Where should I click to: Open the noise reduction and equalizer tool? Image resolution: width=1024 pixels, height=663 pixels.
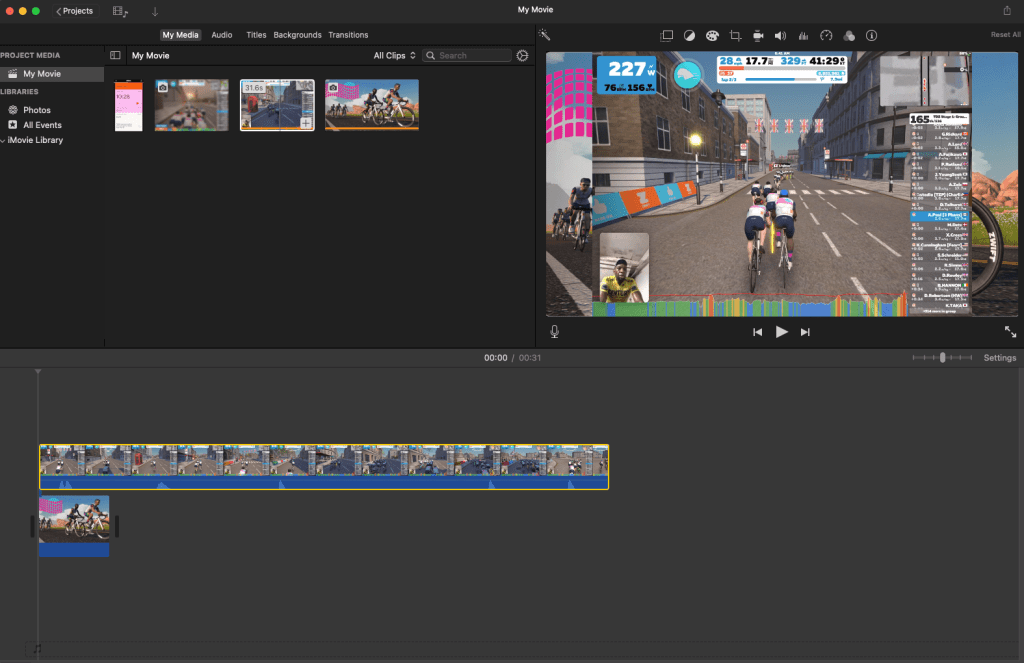click(x=802, y=35)
